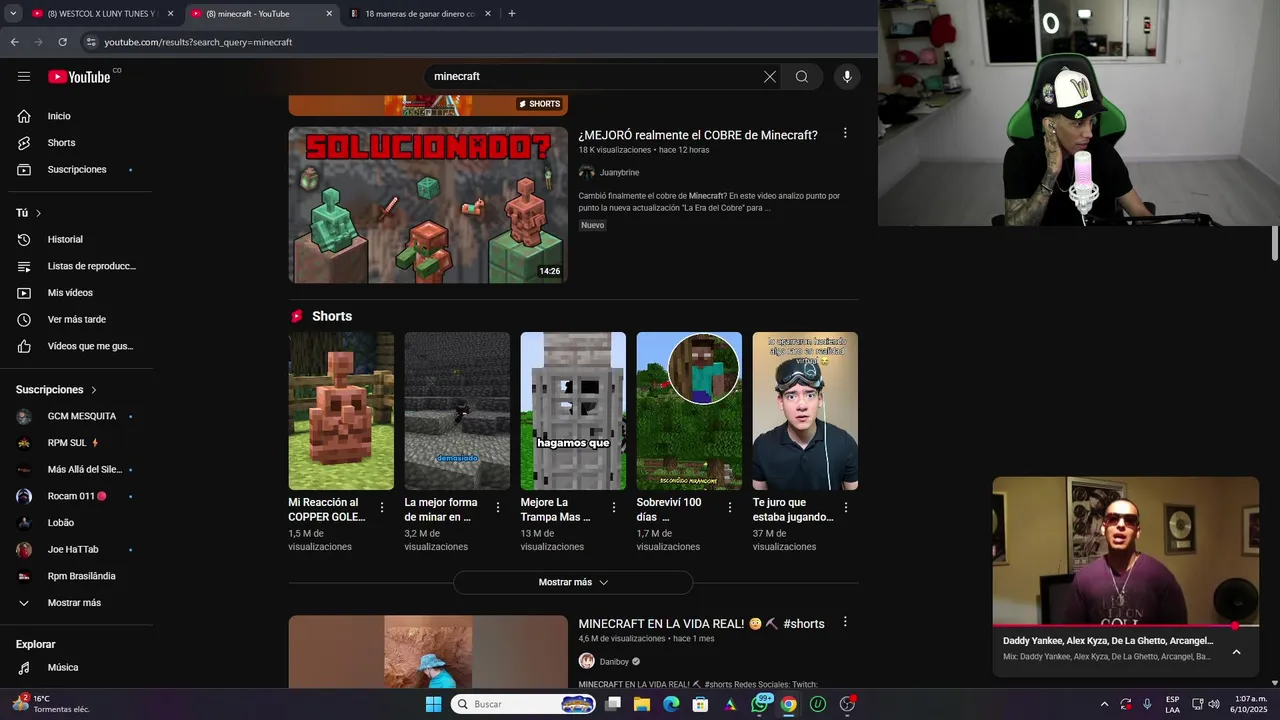Click taskbar Buscar search box
The image size is (1280, 720).
525,704
